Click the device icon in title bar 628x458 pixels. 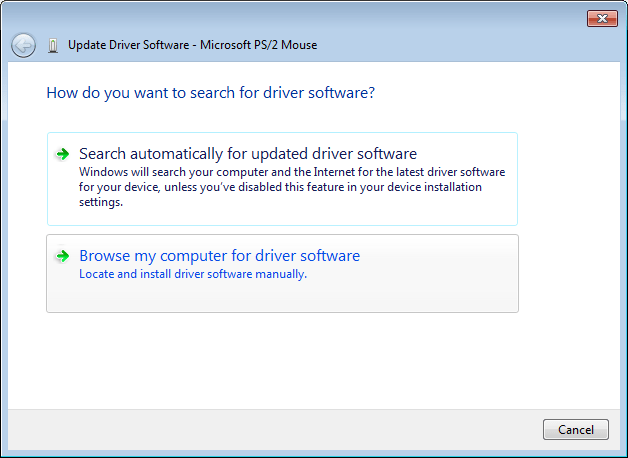[53, 45]
